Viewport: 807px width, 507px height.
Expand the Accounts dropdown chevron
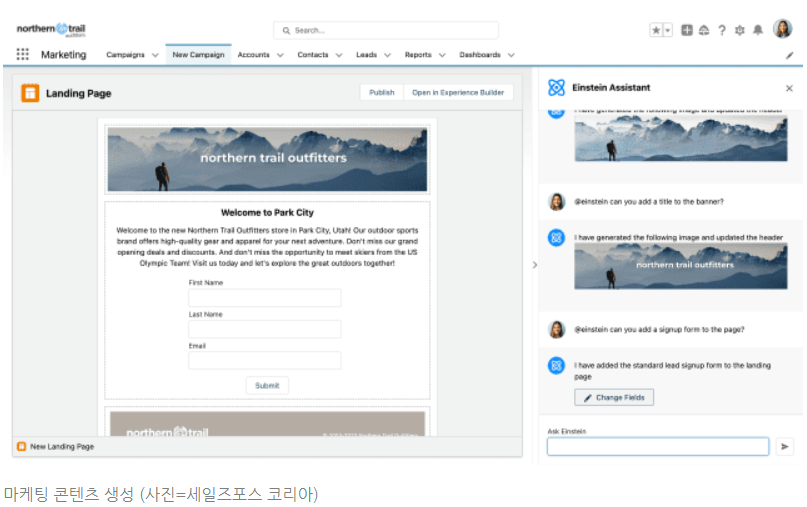pyautogui.click(x=280, y=55)
